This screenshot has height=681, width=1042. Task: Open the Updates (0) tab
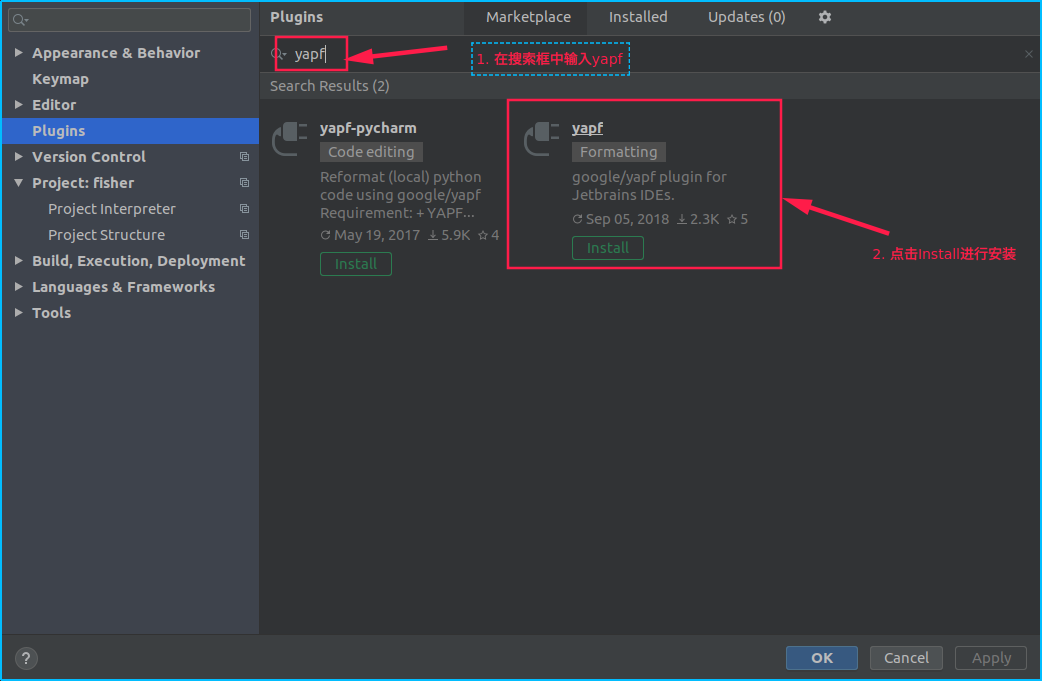[x=745, y=17]
